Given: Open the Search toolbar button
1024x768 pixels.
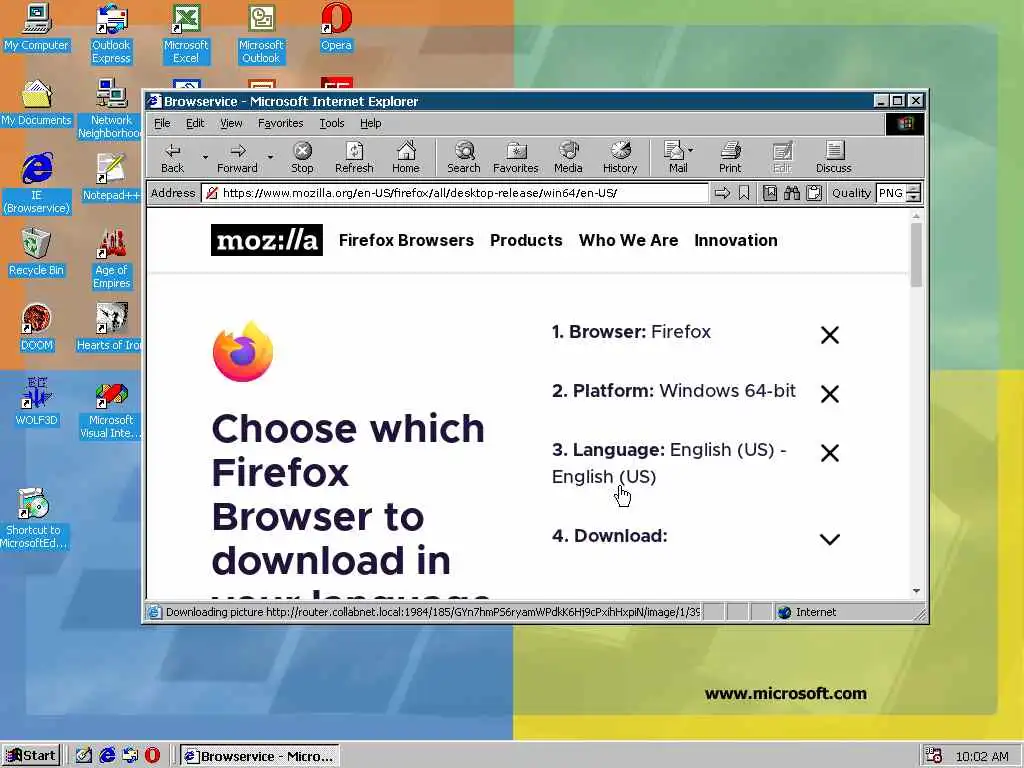Looking at the screenshot, I should point(464,157).
